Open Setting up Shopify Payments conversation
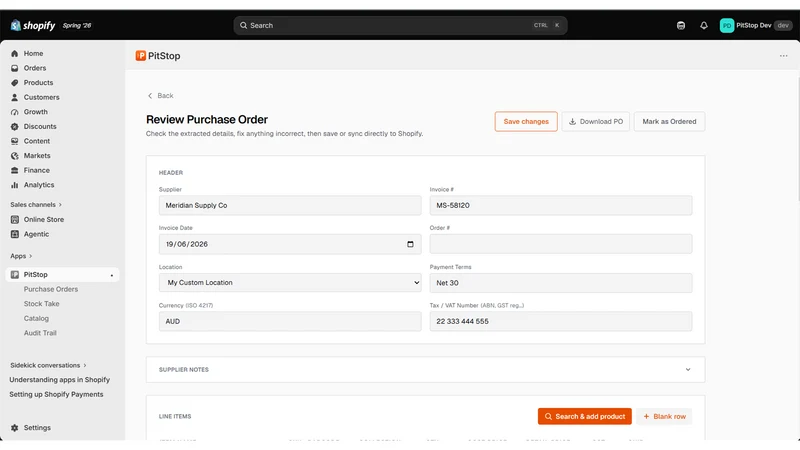This screenshot has height=450, width=800. click(56, 394)
